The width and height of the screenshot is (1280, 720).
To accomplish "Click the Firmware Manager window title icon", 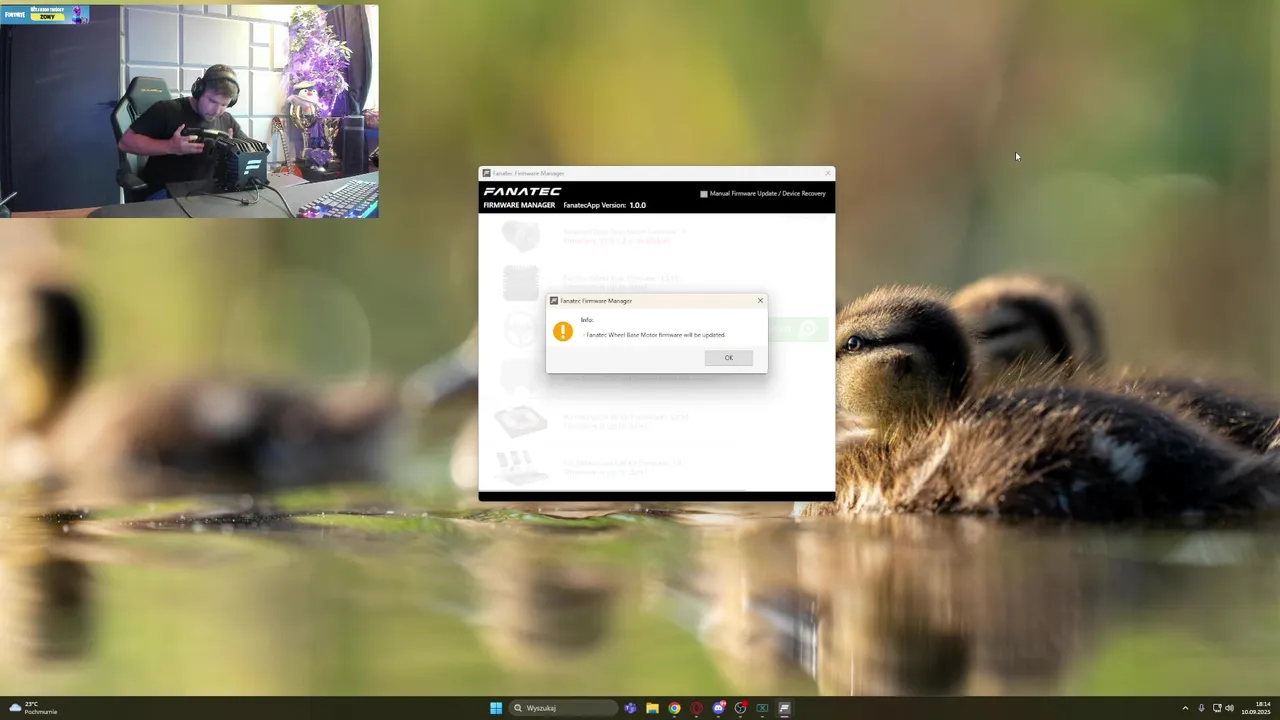I will [x=486, y=173].
